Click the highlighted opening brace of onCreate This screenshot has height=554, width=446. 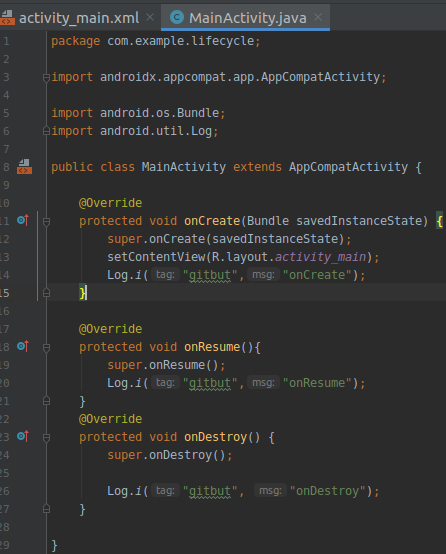(440, 221)
